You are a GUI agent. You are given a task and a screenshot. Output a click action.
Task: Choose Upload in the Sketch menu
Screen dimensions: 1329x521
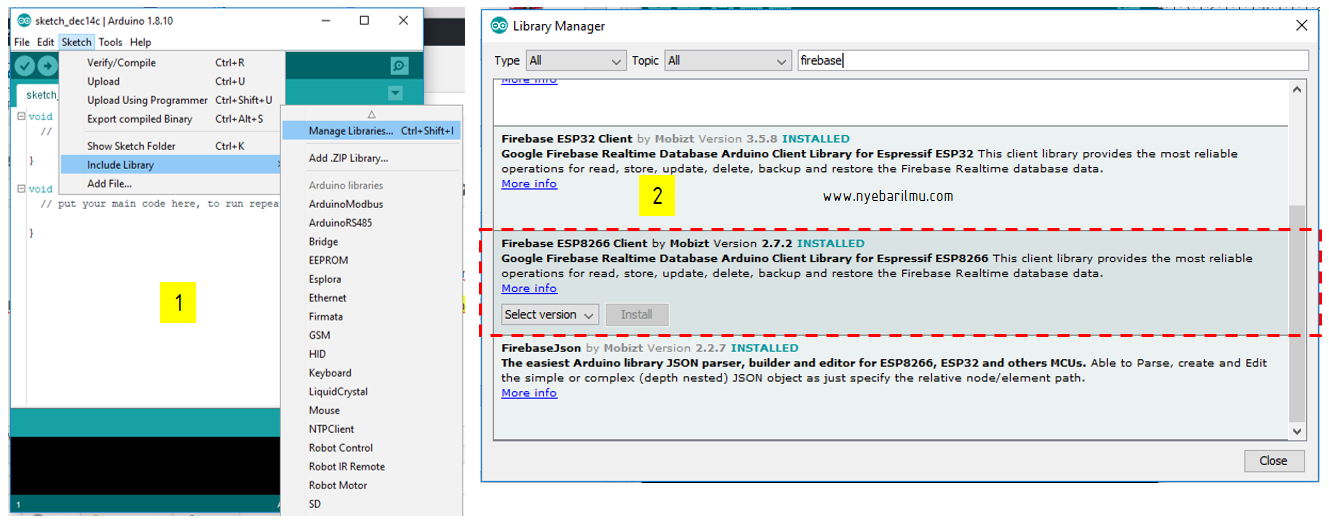tap(171, 82)
